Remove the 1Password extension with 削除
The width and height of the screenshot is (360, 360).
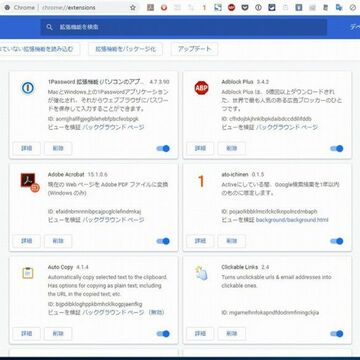tap(58, 149)
